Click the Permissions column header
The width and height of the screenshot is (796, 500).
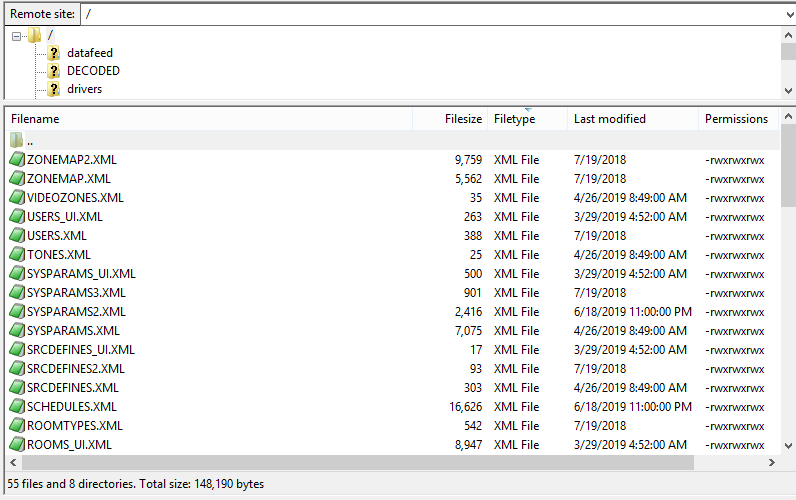[x=736, y=119]
